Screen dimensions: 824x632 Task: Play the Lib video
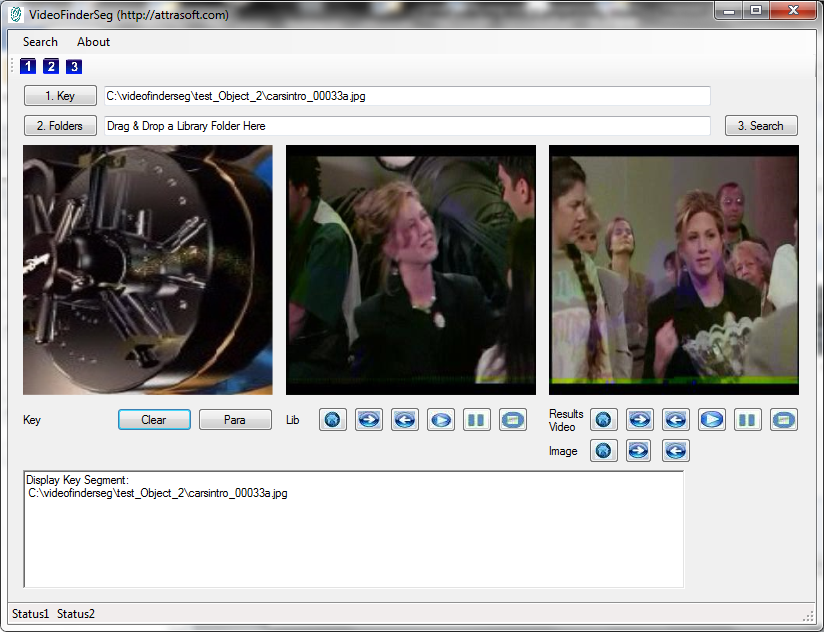(441, 420)
